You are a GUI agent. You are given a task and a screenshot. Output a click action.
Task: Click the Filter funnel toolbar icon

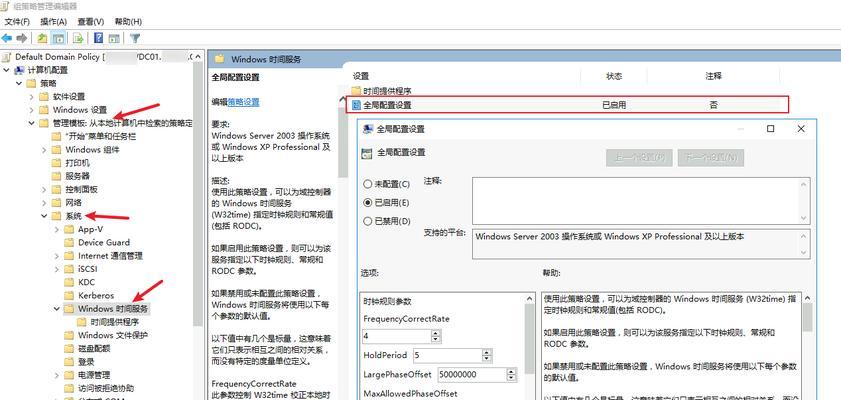click(135, 38)
